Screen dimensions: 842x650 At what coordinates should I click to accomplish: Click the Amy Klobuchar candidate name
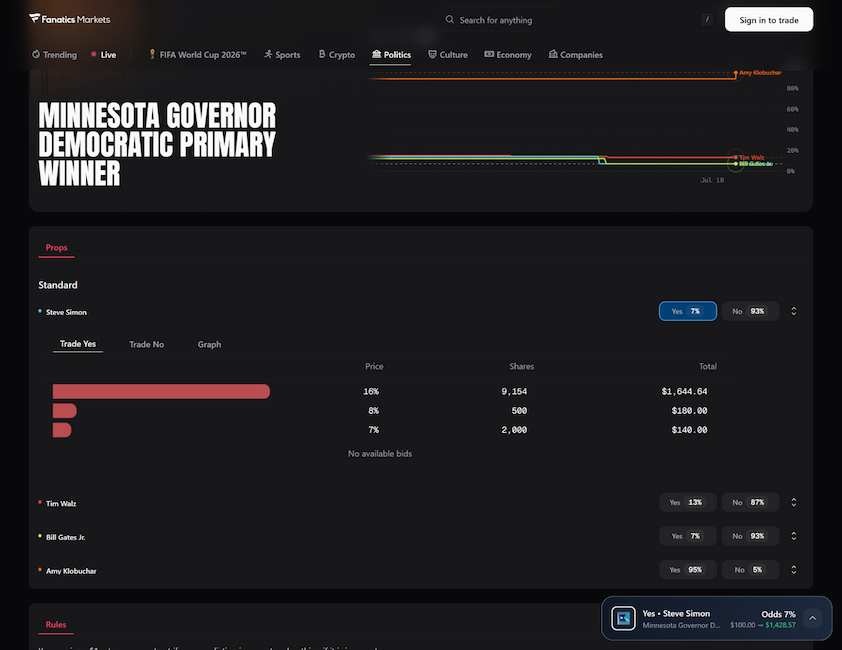[71, 571]
